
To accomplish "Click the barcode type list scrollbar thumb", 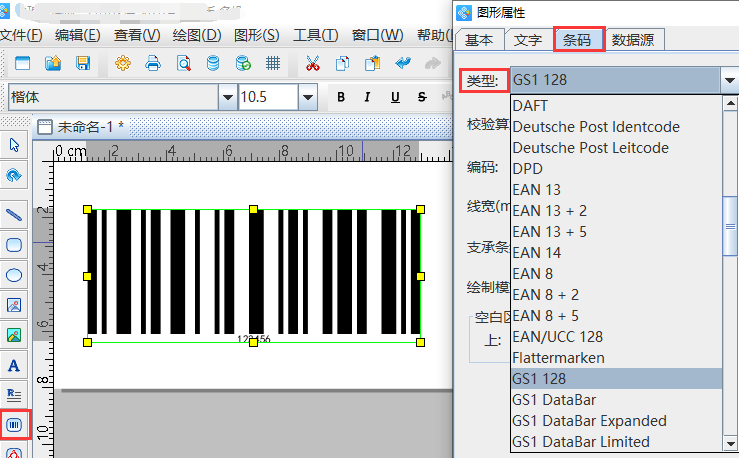I will [x=730, y=226].
